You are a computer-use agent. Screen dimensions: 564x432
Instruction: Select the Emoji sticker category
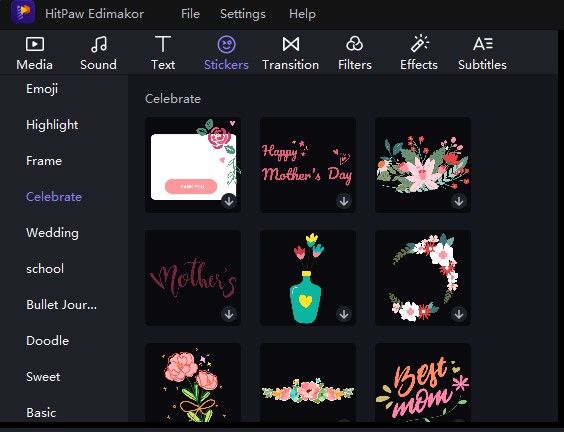coord(42,89)
